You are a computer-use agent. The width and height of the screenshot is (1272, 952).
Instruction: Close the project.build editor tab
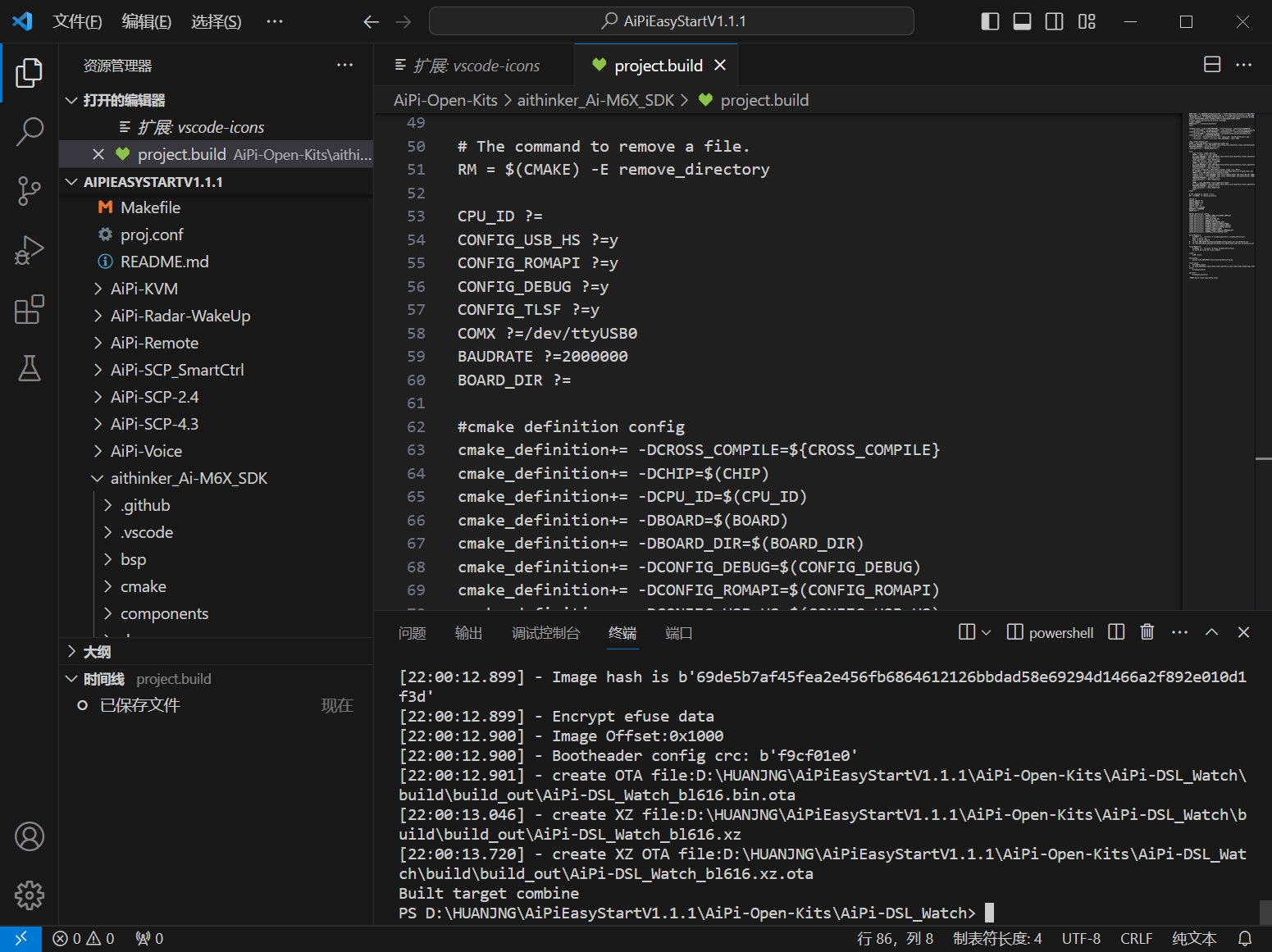point(720,65)
